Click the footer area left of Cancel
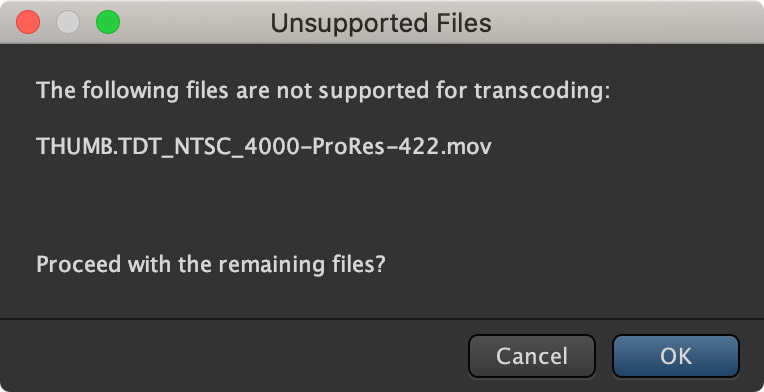This screenshot has height=392, width=764. (x=234, y=356)
